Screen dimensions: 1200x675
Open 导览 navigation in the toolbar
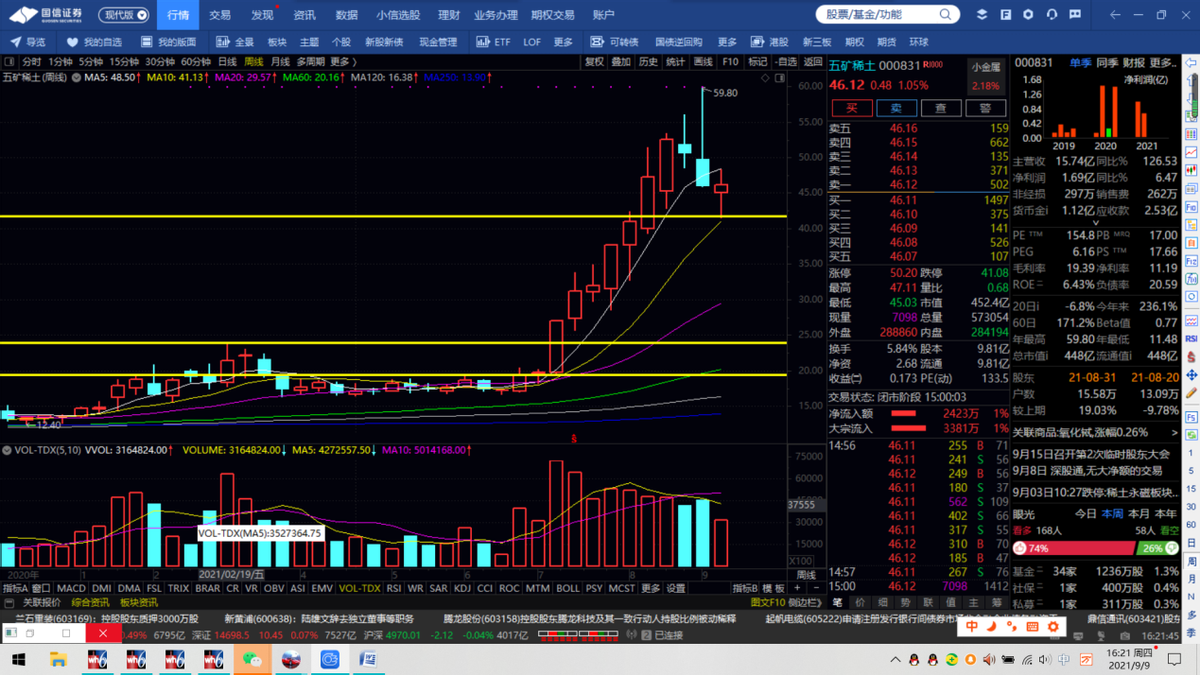(28, 42)
